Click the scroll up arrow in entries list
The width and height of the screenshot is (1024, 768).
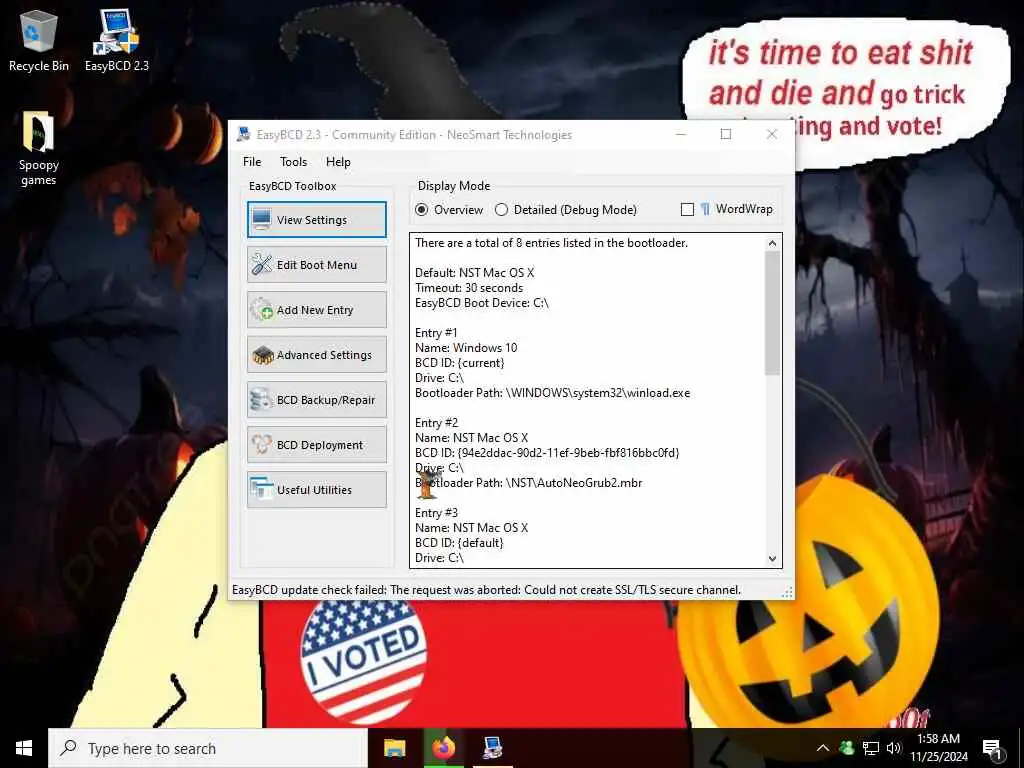[x=773, y=243]
